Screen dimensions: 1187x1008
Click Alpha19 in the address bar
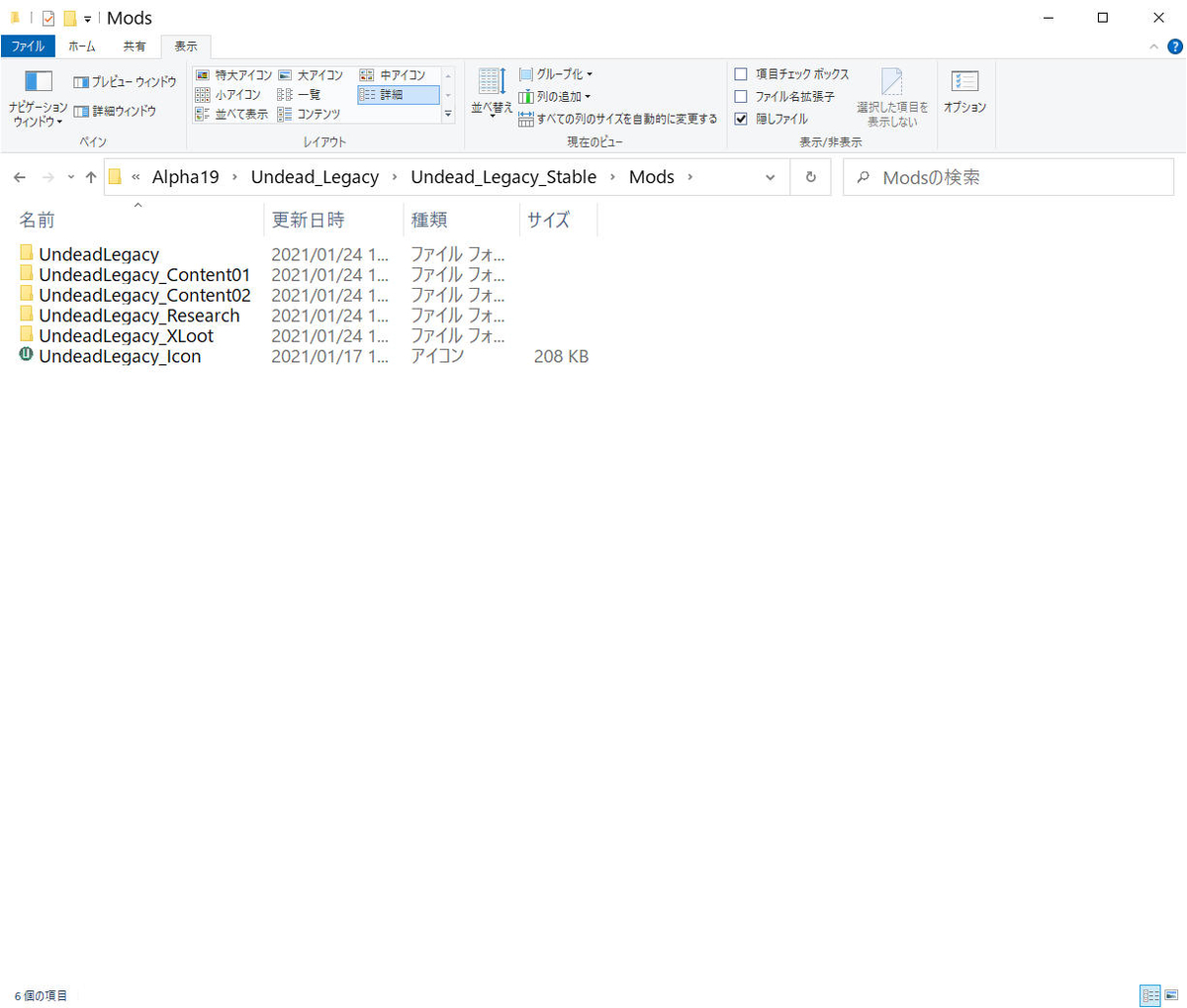(x=185, y=177)
